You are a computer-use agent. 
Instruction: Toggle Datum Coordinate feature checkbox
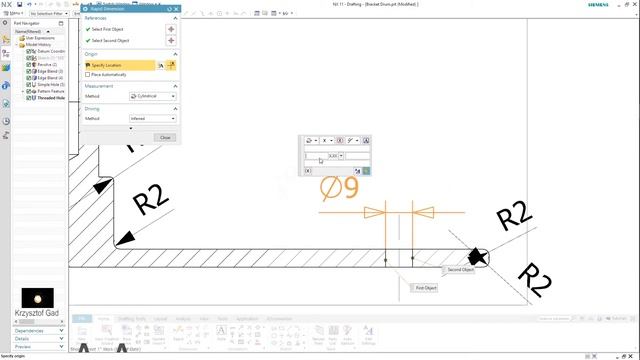(29, 51)
